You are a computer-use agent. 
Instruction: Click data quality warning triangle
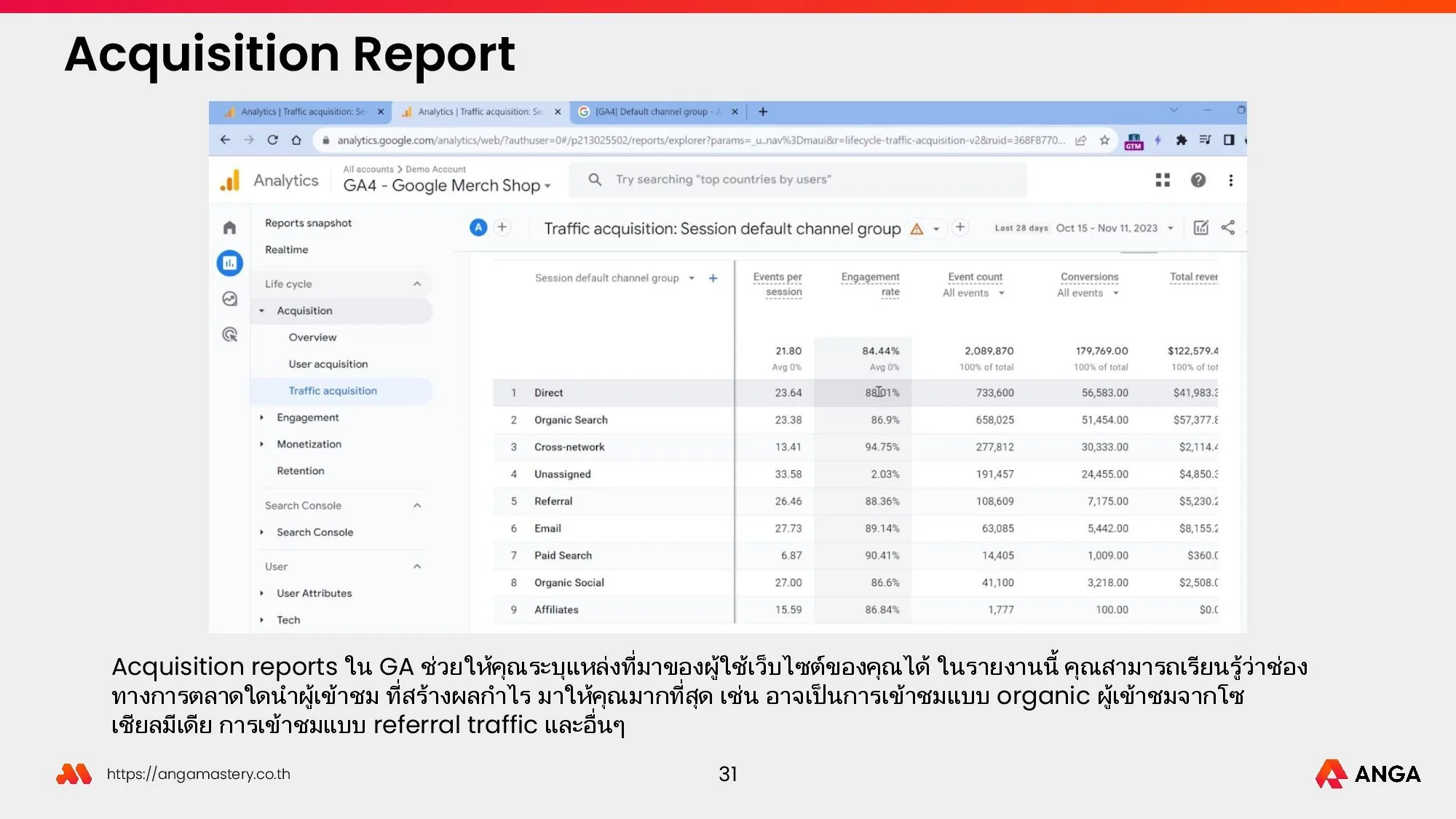tap(917, 229)
